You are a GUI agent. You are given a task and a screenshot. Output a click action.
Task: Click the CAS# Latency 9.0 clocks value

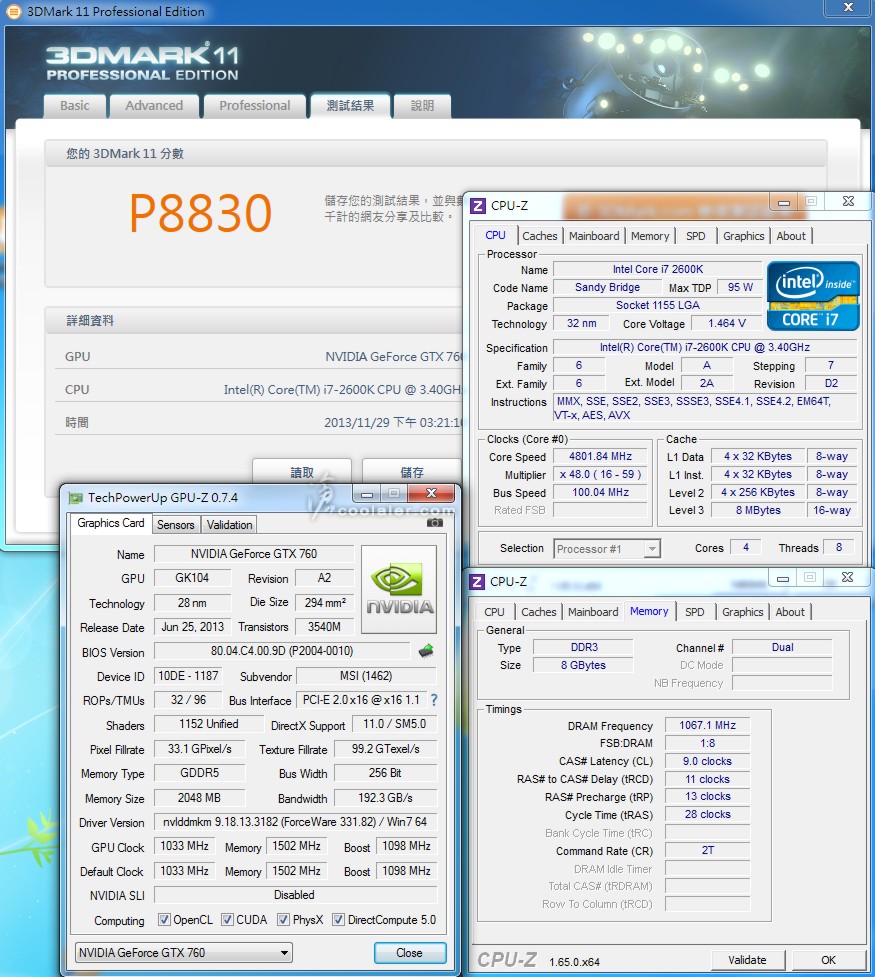[707, 761]
